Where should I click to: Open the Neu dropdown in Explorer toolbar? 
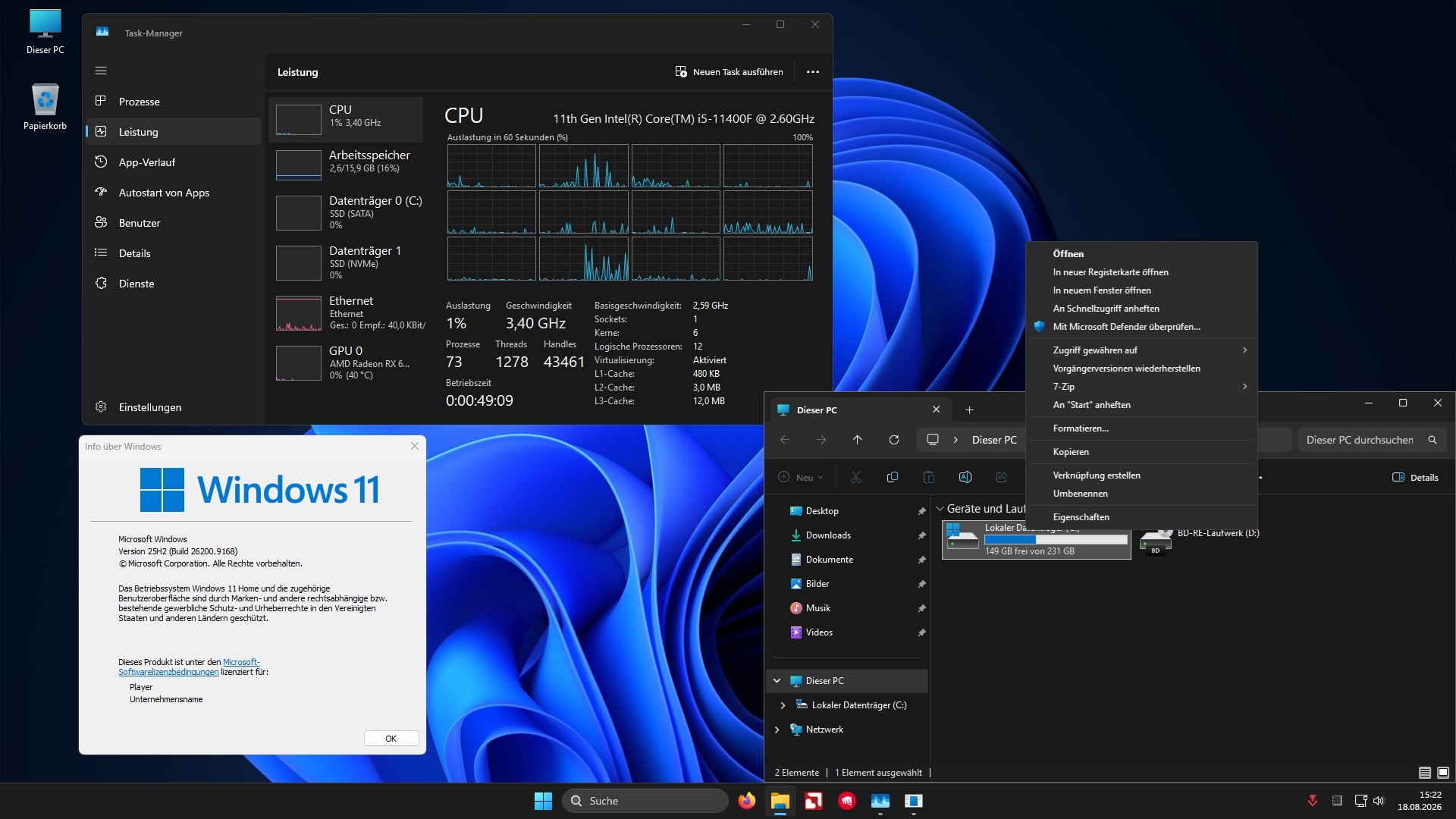pos(801,478)
